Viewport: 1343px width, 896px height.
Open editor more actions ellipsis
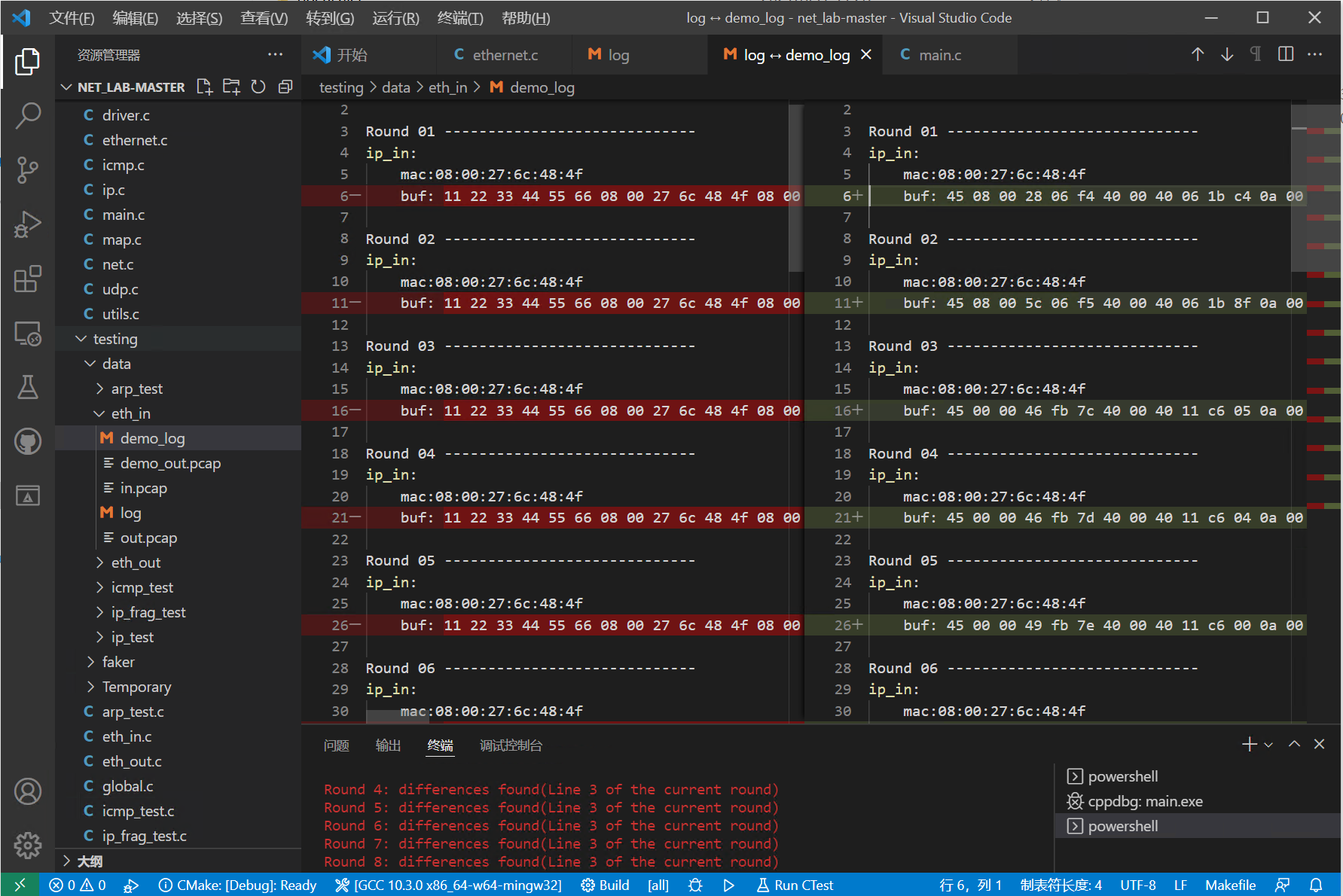pos(1315,54)
